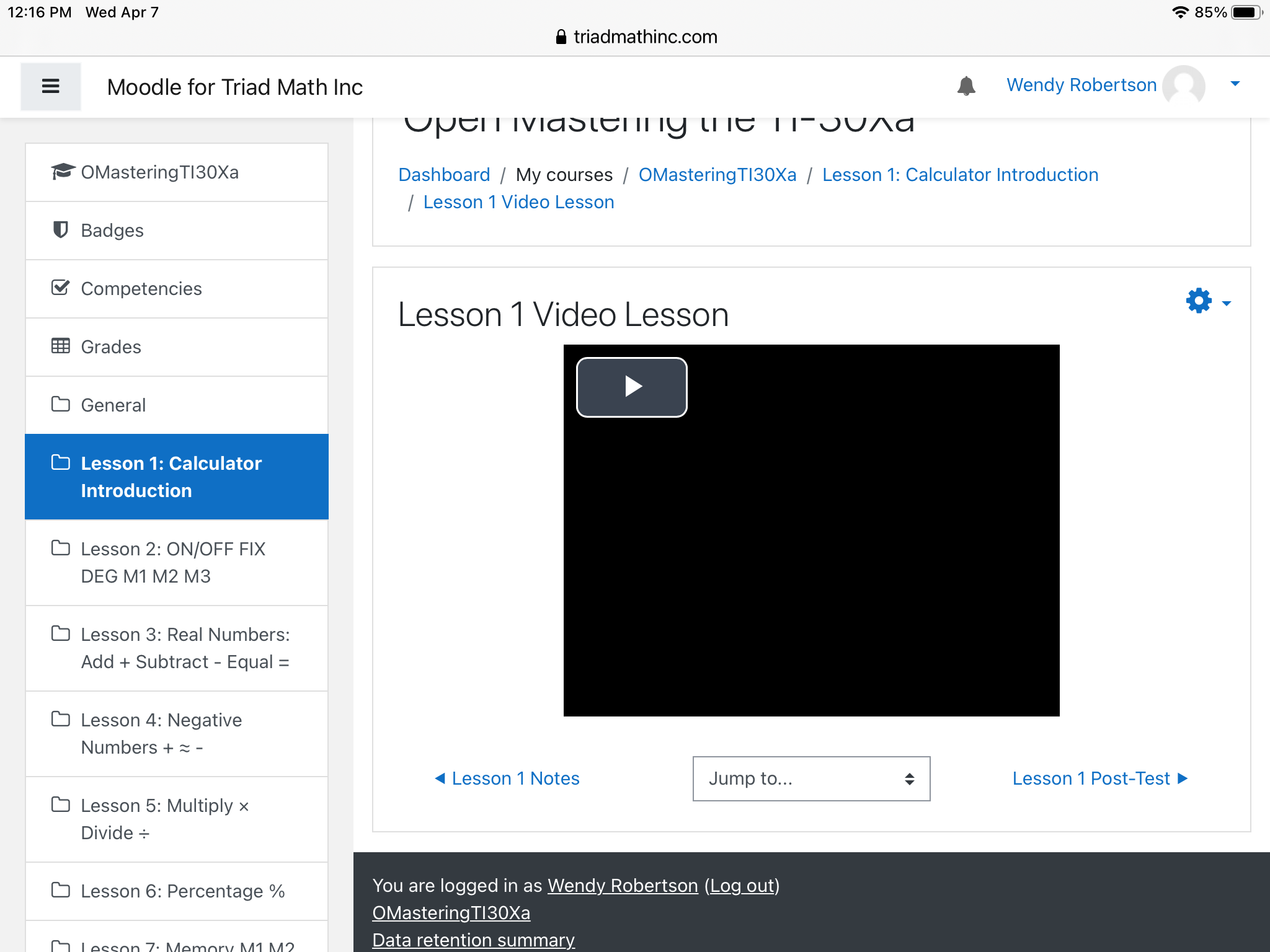Open the settings gear actions menu
The image size is (1270, 952).
click(1199, 301)
